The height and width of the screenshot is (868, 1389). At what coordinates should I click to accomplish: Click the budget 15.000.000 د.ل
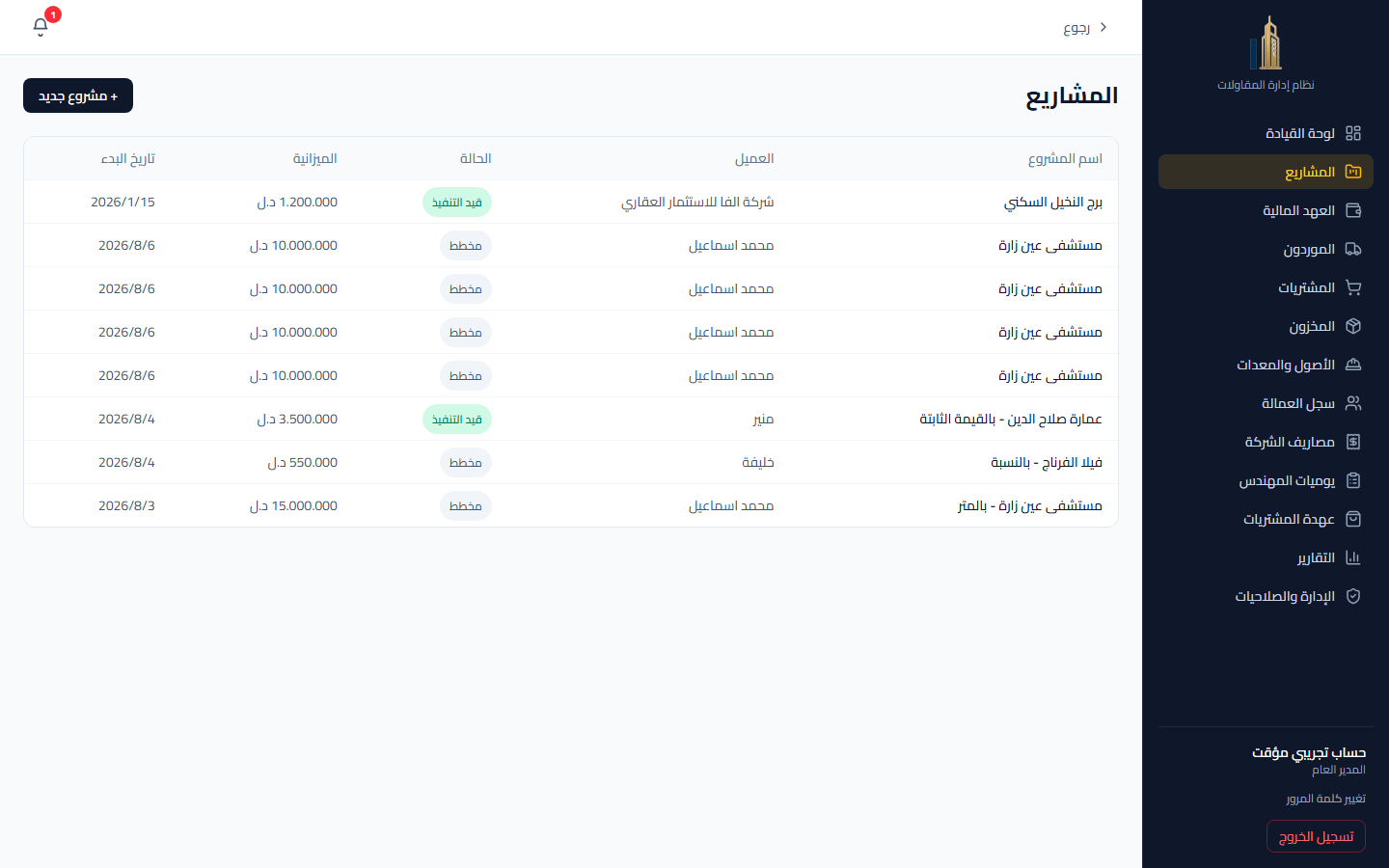tap(293, 505)
